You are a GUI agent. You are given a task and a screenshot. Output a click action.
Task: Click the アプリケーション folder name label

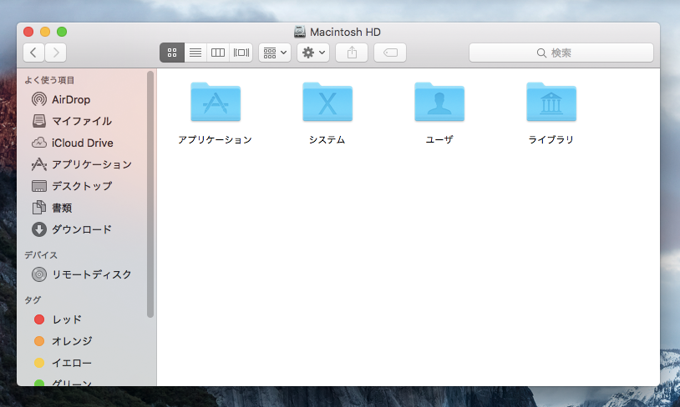(215, 140)
